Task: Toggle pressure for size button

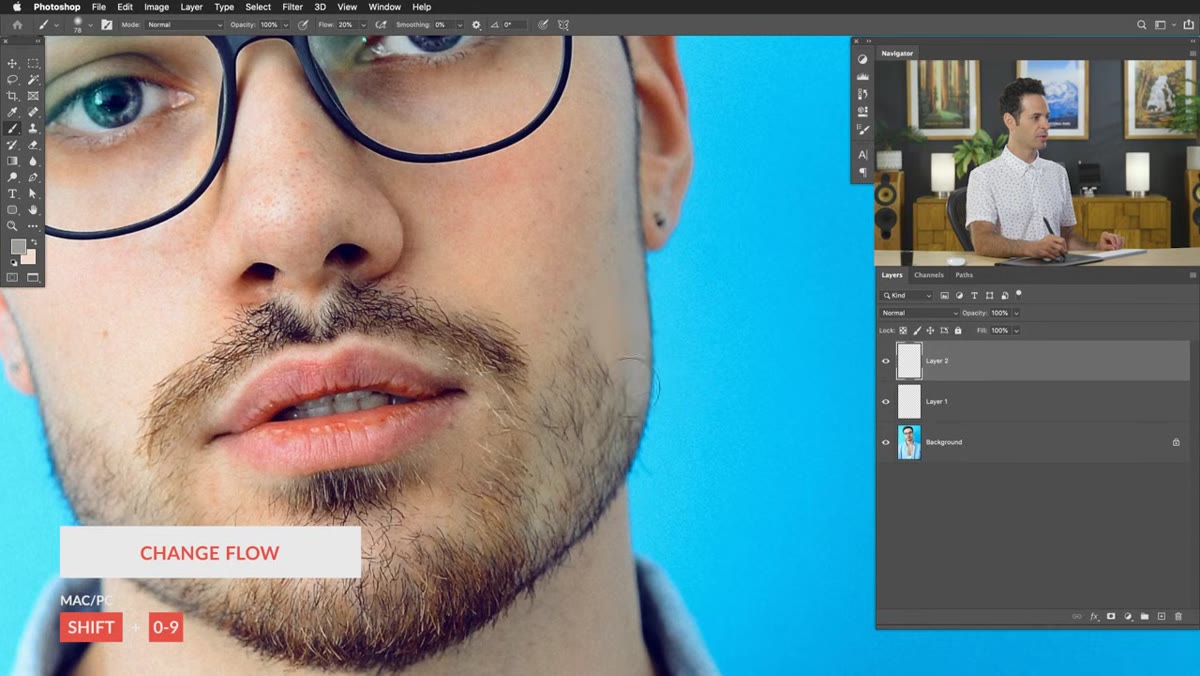Action: (x=542, y=24)
